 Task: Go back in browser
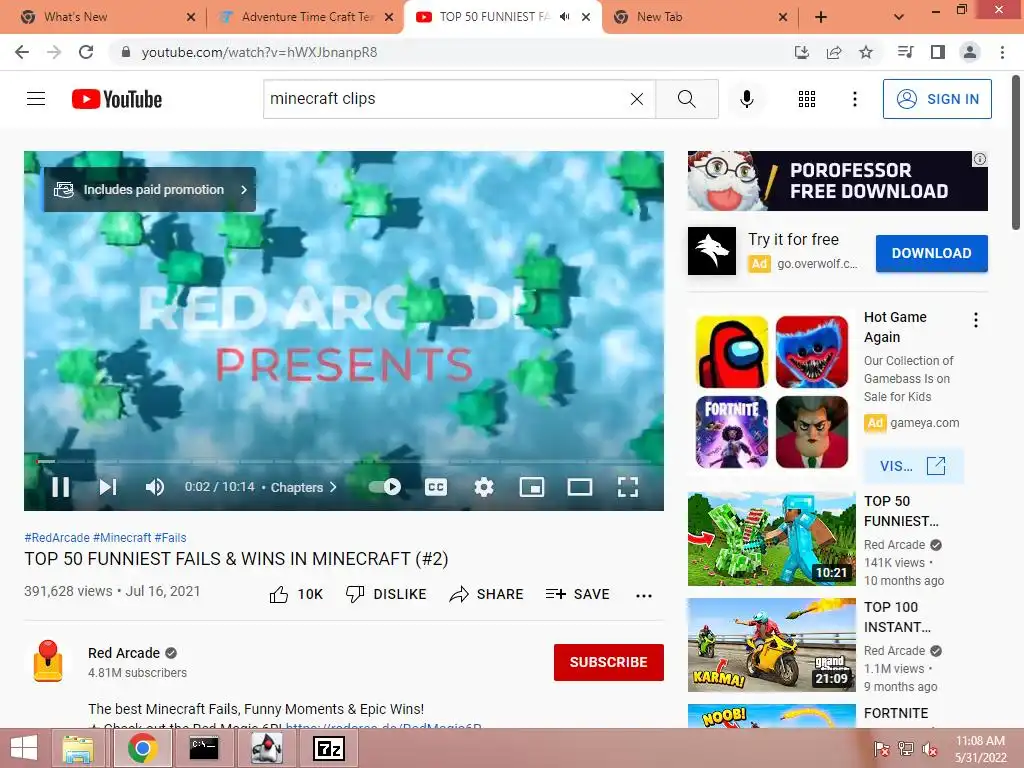pyautogui.click(x=22, y=52)
